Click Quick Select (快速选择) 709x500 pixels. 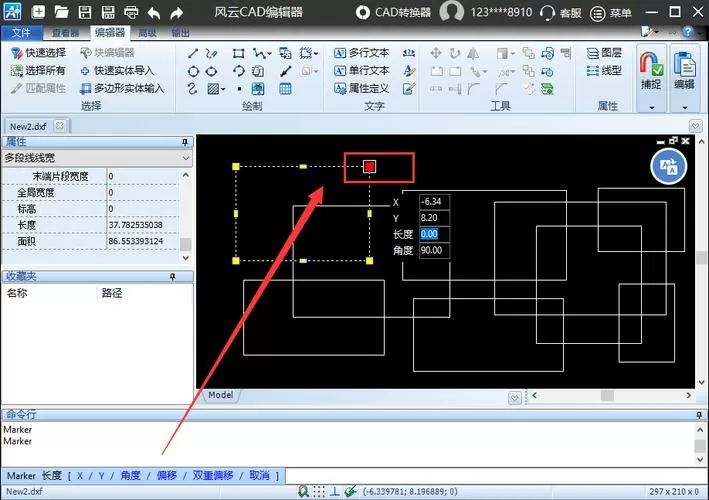[38, 53]
